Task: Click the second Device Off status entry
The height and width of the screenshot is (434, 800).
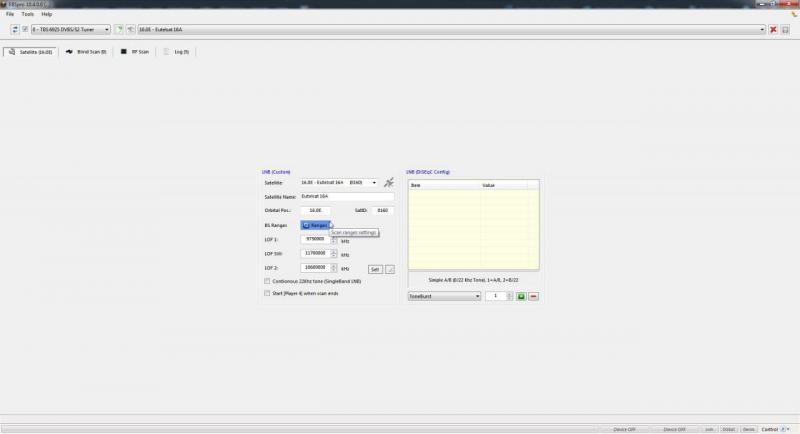Action: (674, 430)
